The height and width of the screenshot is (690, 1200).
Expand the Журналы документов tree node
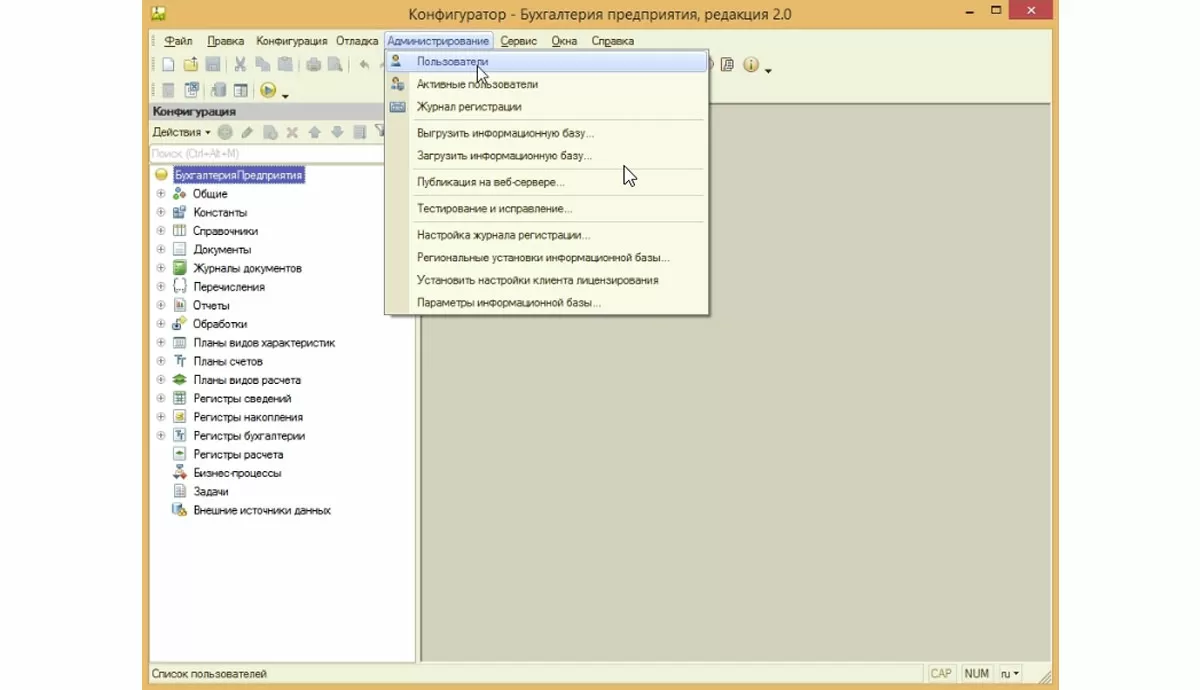[161, 268]
